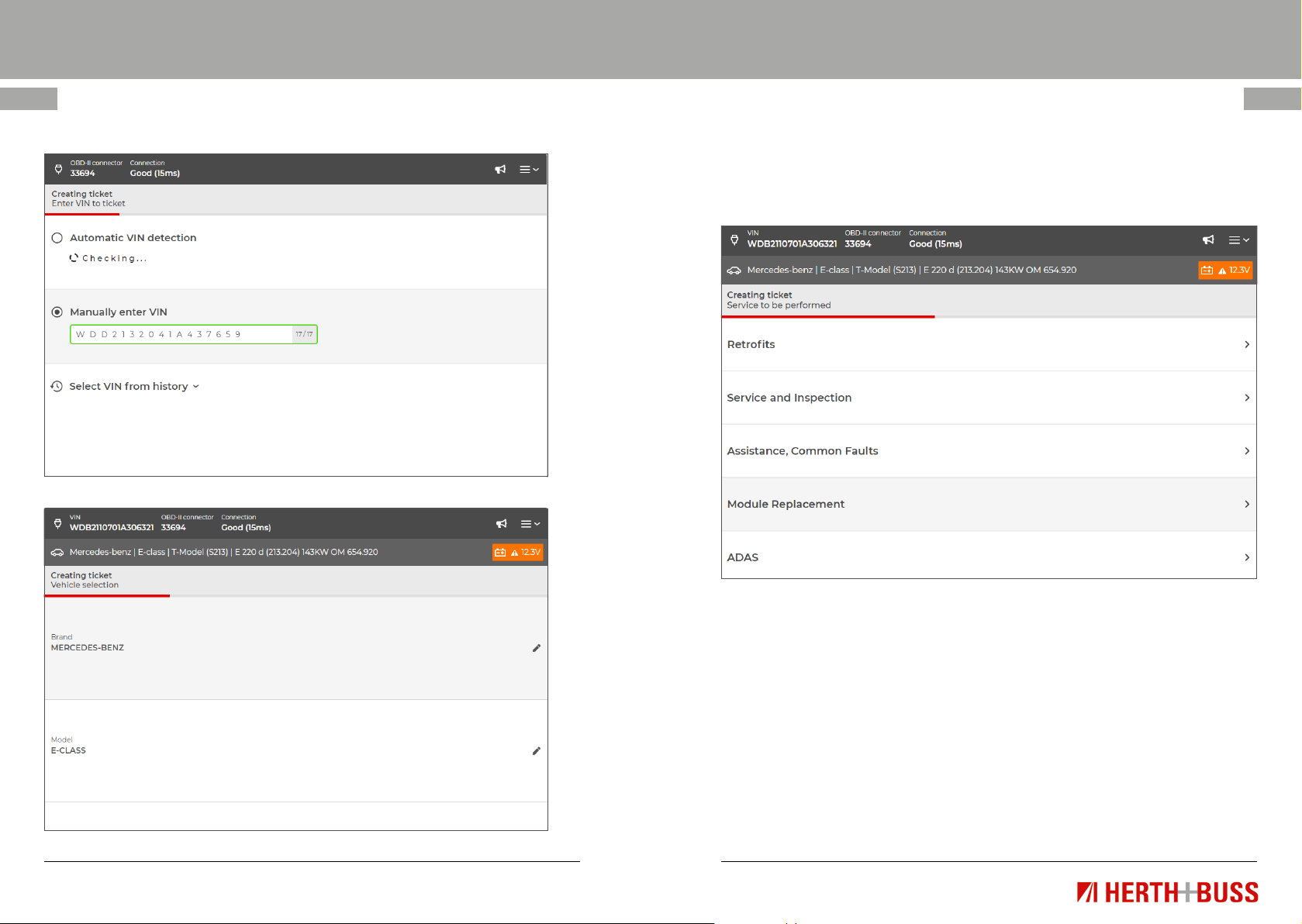The width and height of the screenshot is (1302, 924).
Task: Click chevron arrow on Module Replacement row
Action: pos(1247,504)
